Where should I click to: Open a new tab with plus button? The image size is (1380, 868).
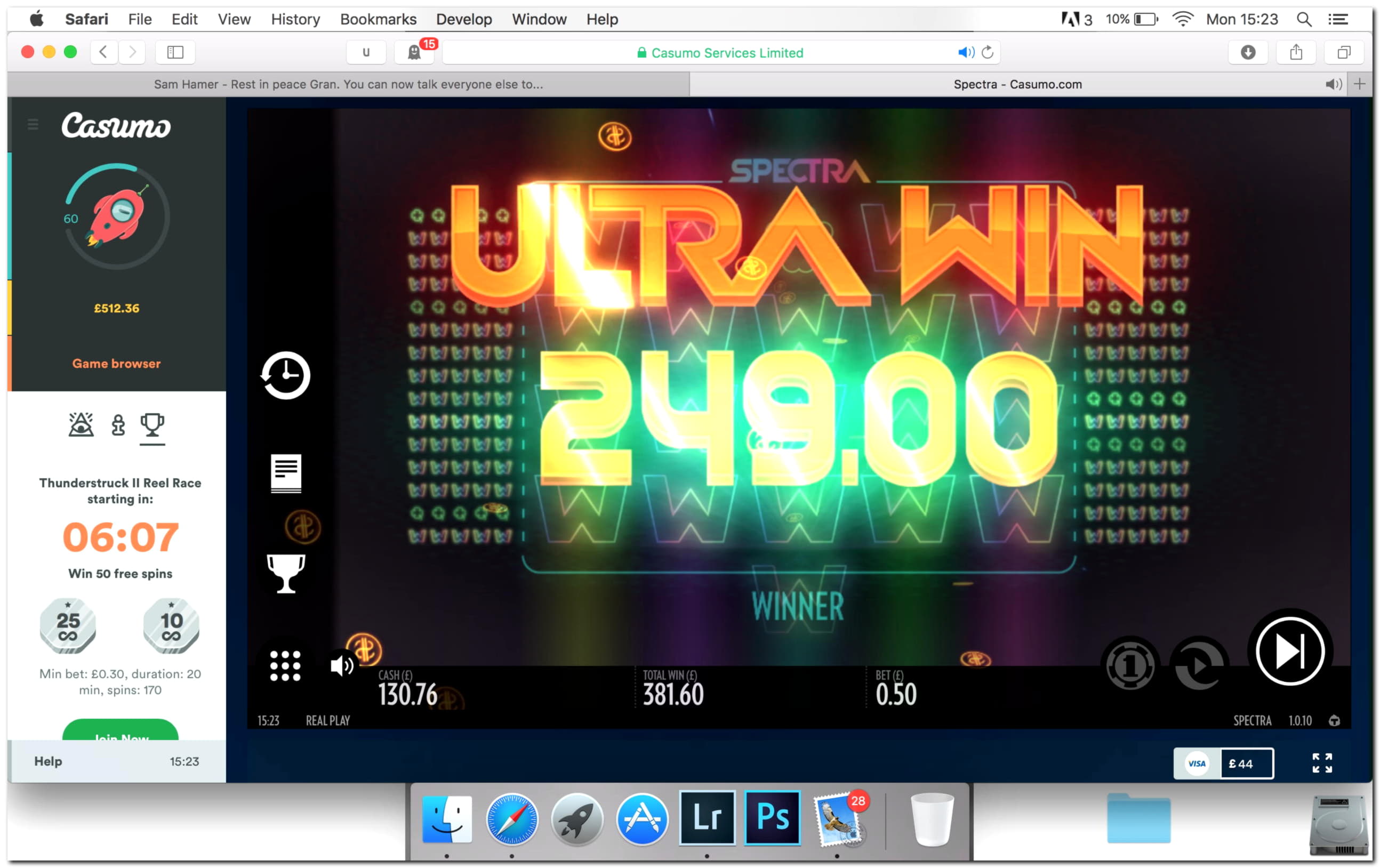pyautogui.click(x=1359, y=84)
